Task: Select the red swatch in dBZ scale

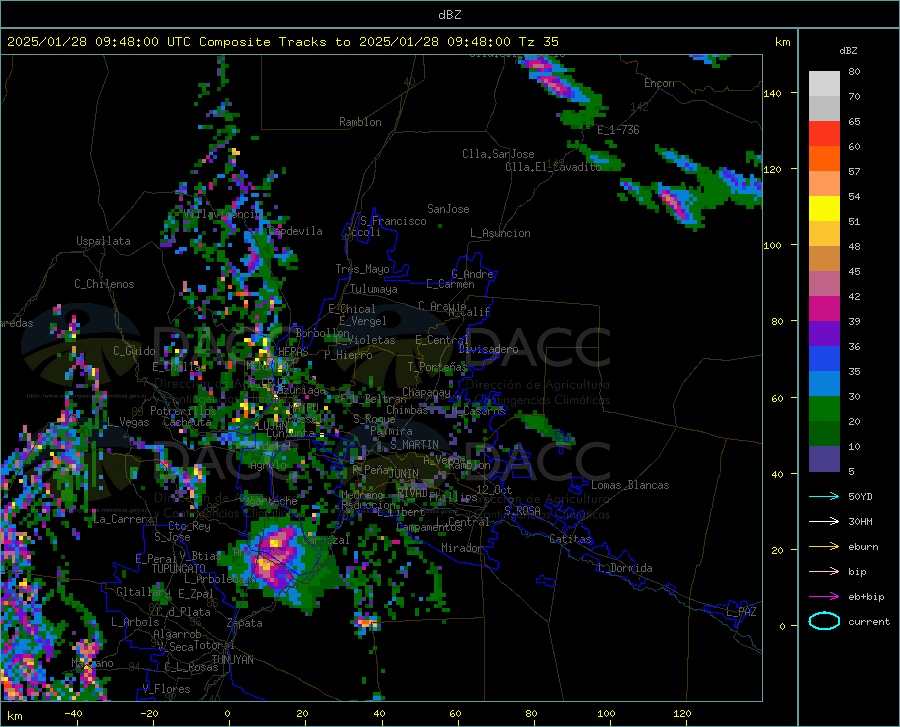Action: point(824,134)
